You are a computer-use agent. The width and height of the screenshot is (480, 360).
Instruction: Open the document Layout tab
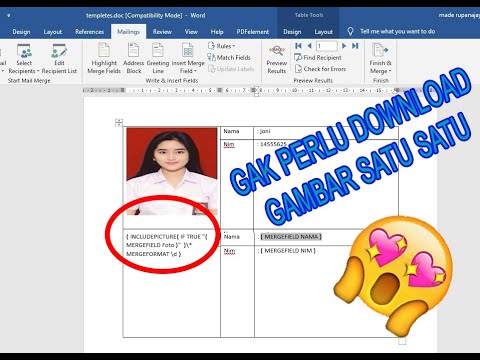click(x=53, y=32)
